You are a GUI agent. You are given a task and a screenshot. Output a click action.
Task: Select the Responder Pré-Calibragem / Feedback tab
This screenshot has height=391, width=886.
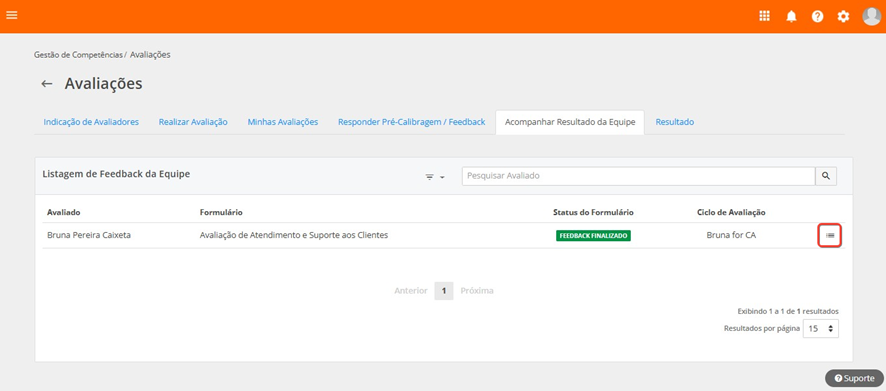pos(411,122)
